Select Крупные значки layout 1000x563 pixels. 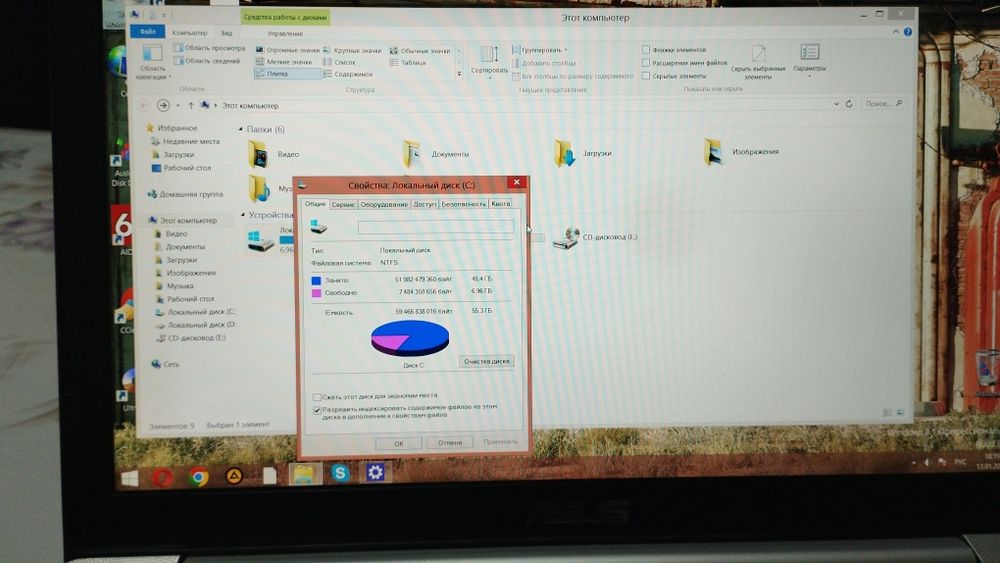point(352,50)
